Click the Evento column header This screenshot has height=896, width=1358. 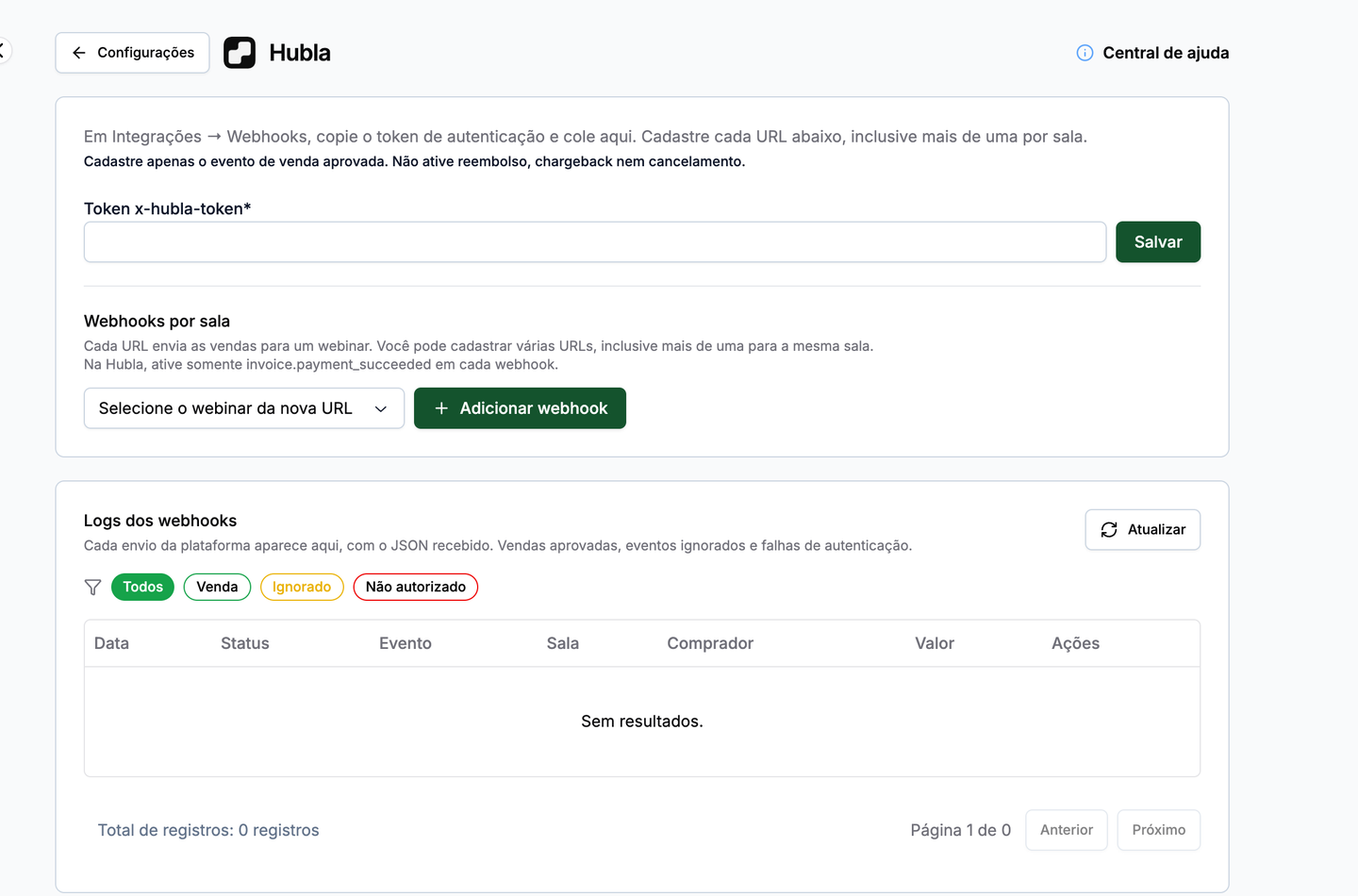pyautogui.click(x=406, y=643)
